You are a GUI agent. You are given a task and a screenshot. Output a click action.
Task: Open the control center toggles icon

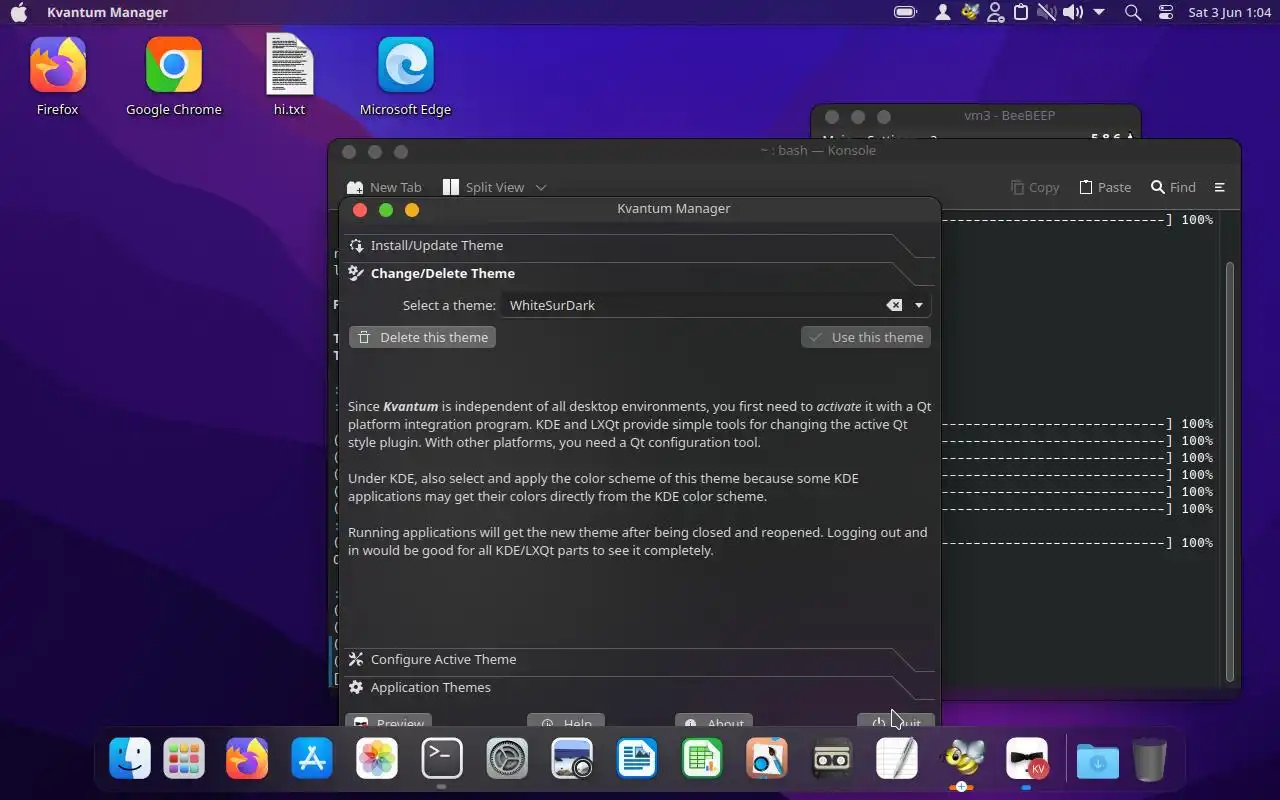(1166, 13)
